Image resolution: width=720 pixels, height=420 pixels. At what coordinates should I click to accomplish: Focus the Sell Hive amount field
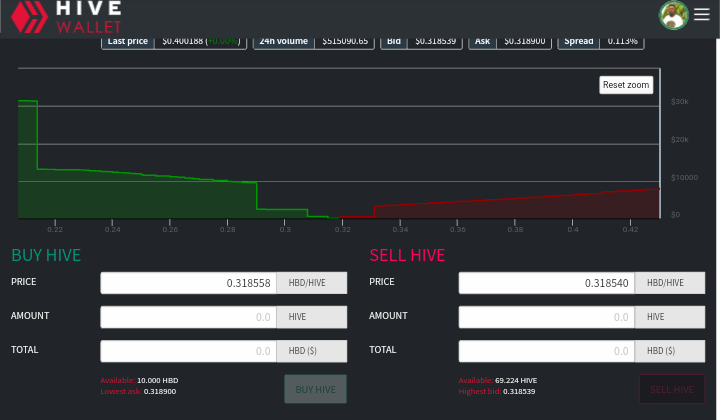click(546, 317)
